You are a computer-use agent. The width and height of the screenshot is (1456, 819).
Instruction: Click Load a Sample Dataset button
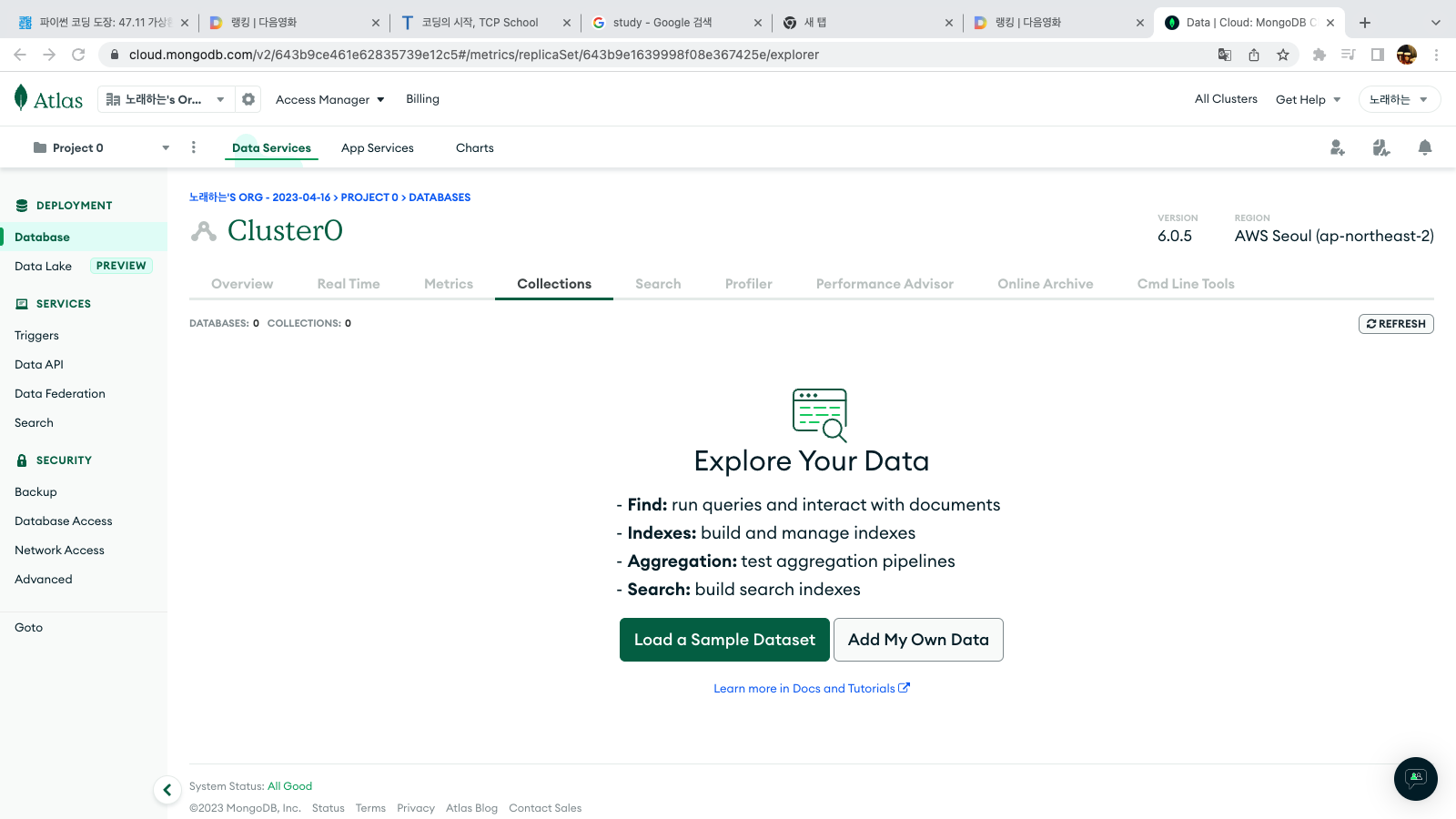(x=724, y=640)
